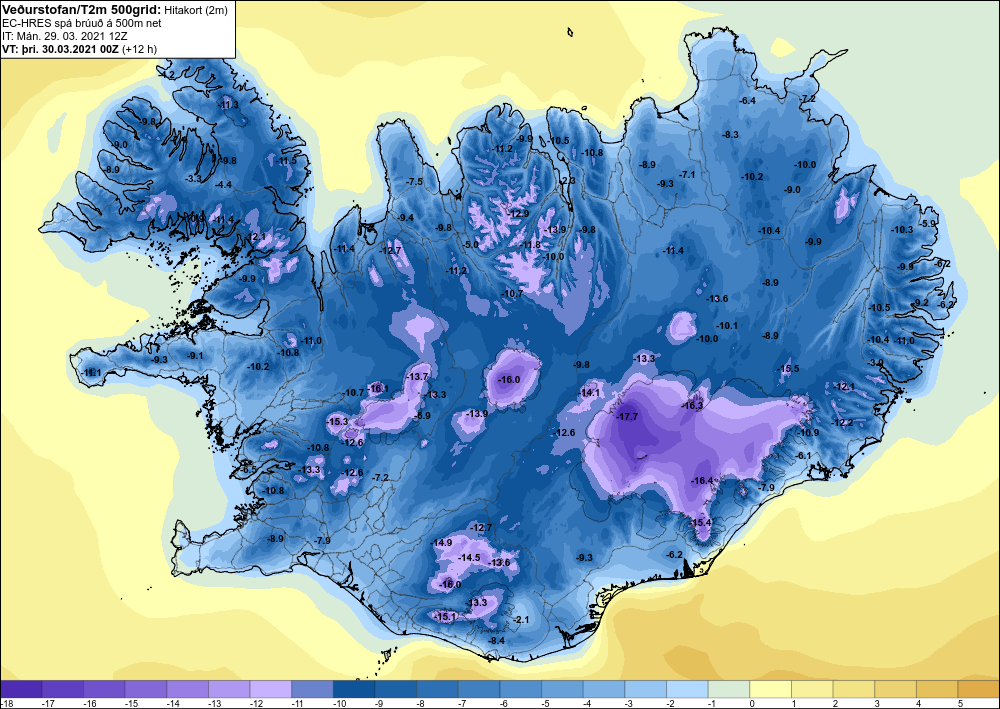Click the -8.4 temperature value on south coast
Viewport: 1000px width, 709px height.
pos(496,640)
